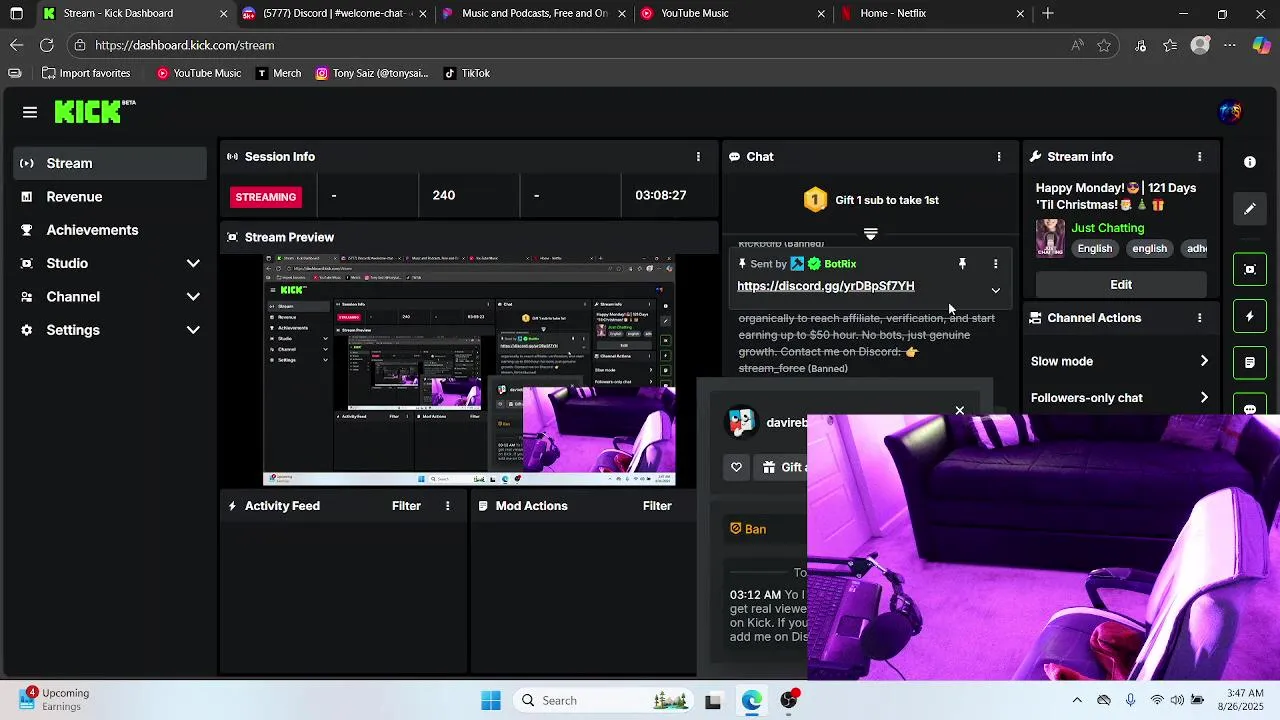Open Followers-only chat settings
This screenshot has width=1280, height=720.
[1120, 398]
